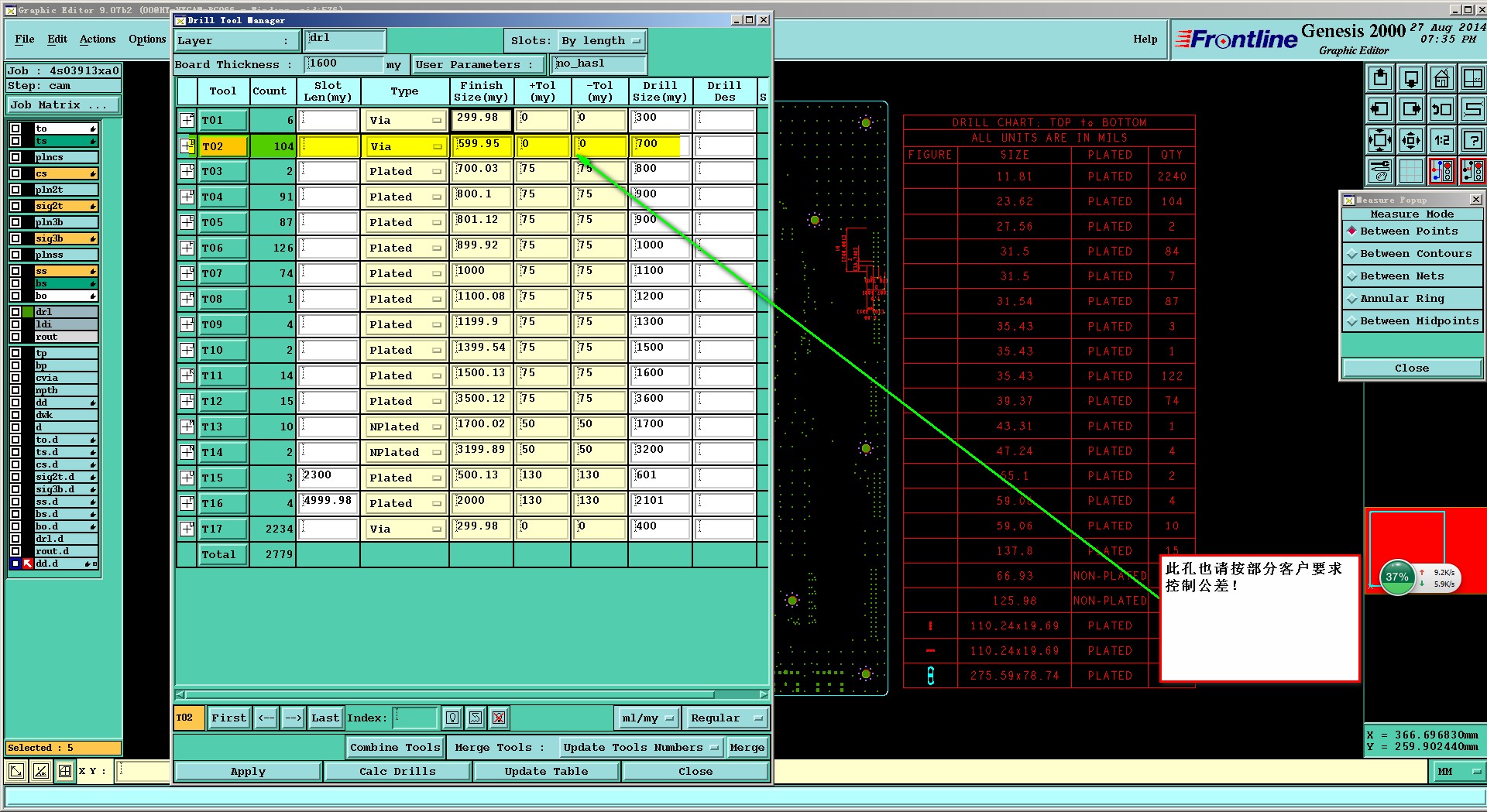
Task: Click the XY split-window icon
Action: (x=1472, y=78)
